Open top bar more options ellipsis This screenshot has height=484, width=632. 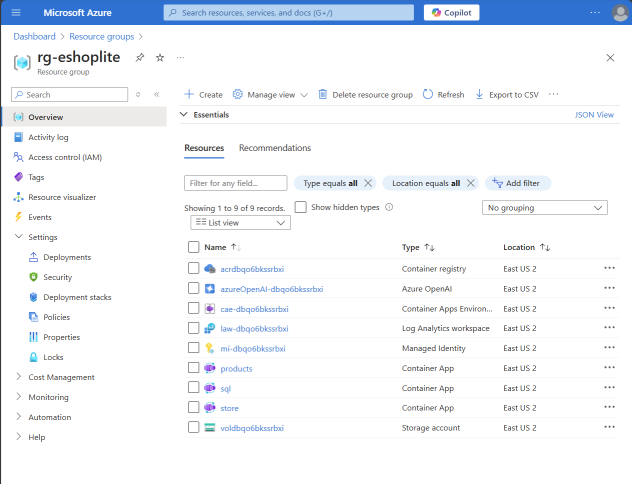click(595, 12)
